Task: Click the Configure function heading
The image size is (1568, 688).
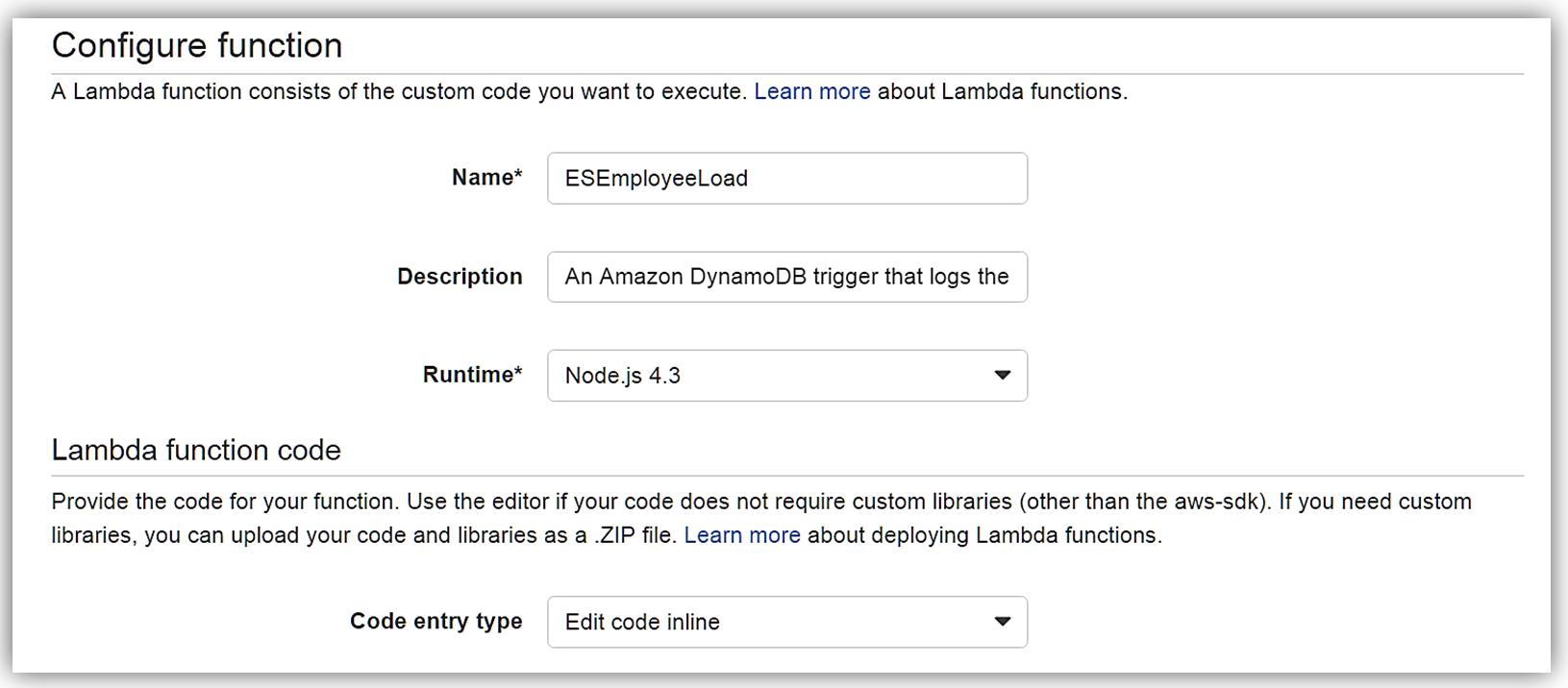Action: [197, 46]
